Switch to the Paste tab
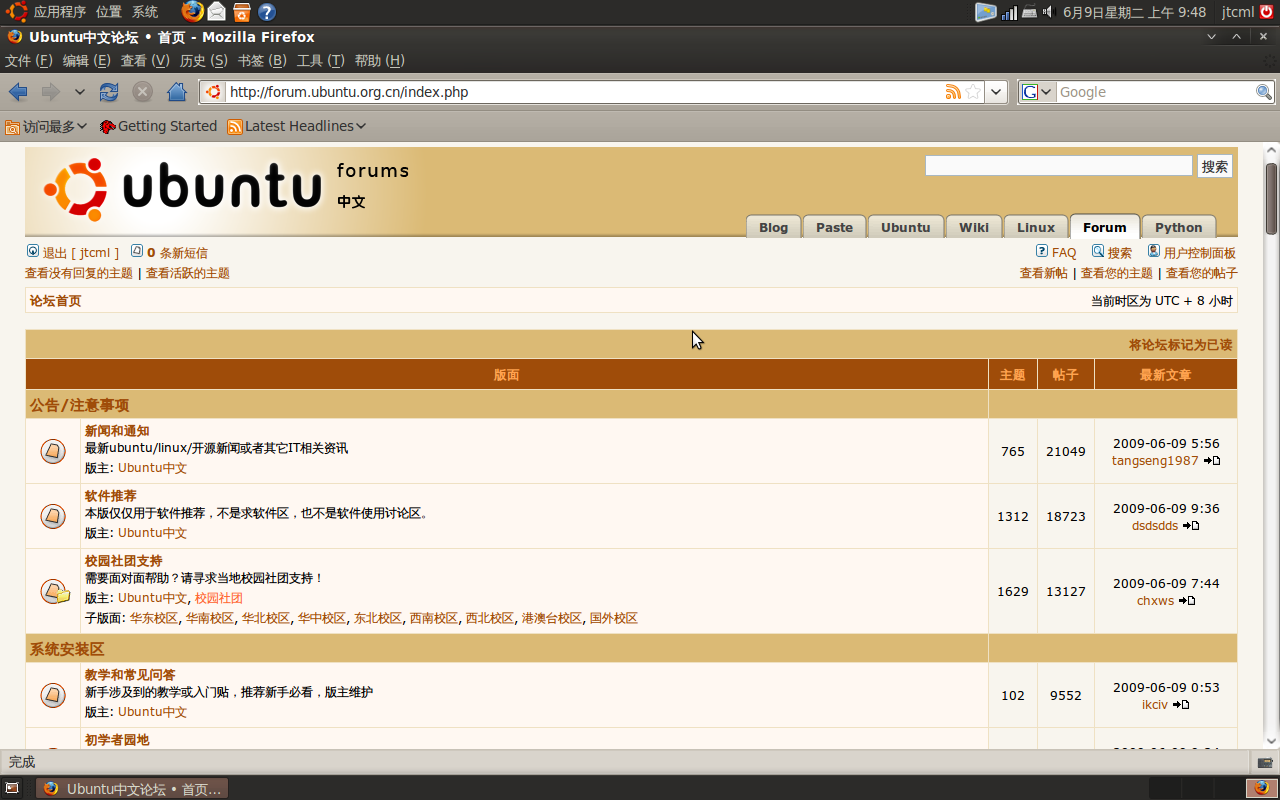This screenshot has width=1280, height=800. tap(834, 227)
